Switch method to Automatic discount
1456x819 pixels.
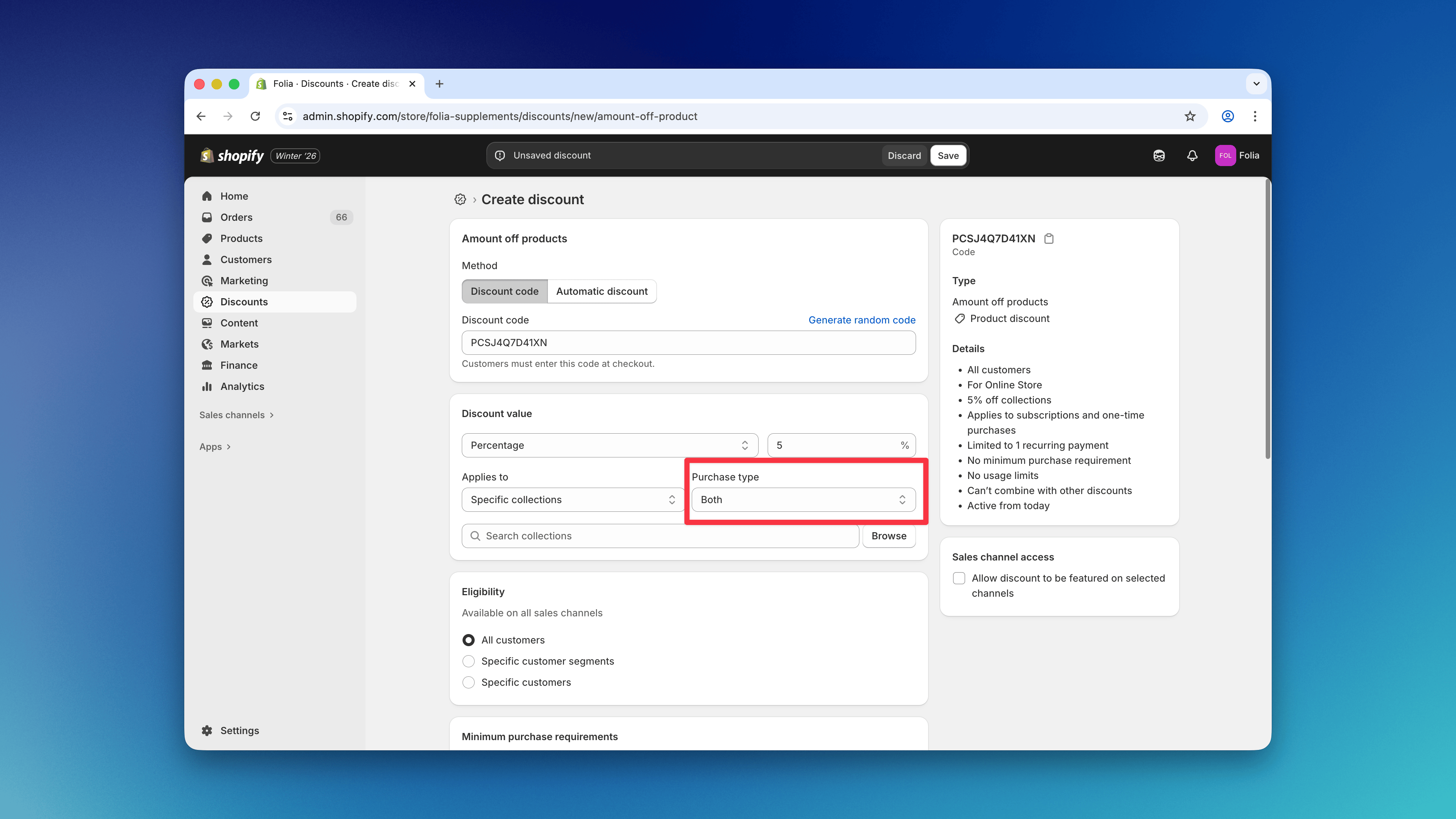click(x=602, y=291)
